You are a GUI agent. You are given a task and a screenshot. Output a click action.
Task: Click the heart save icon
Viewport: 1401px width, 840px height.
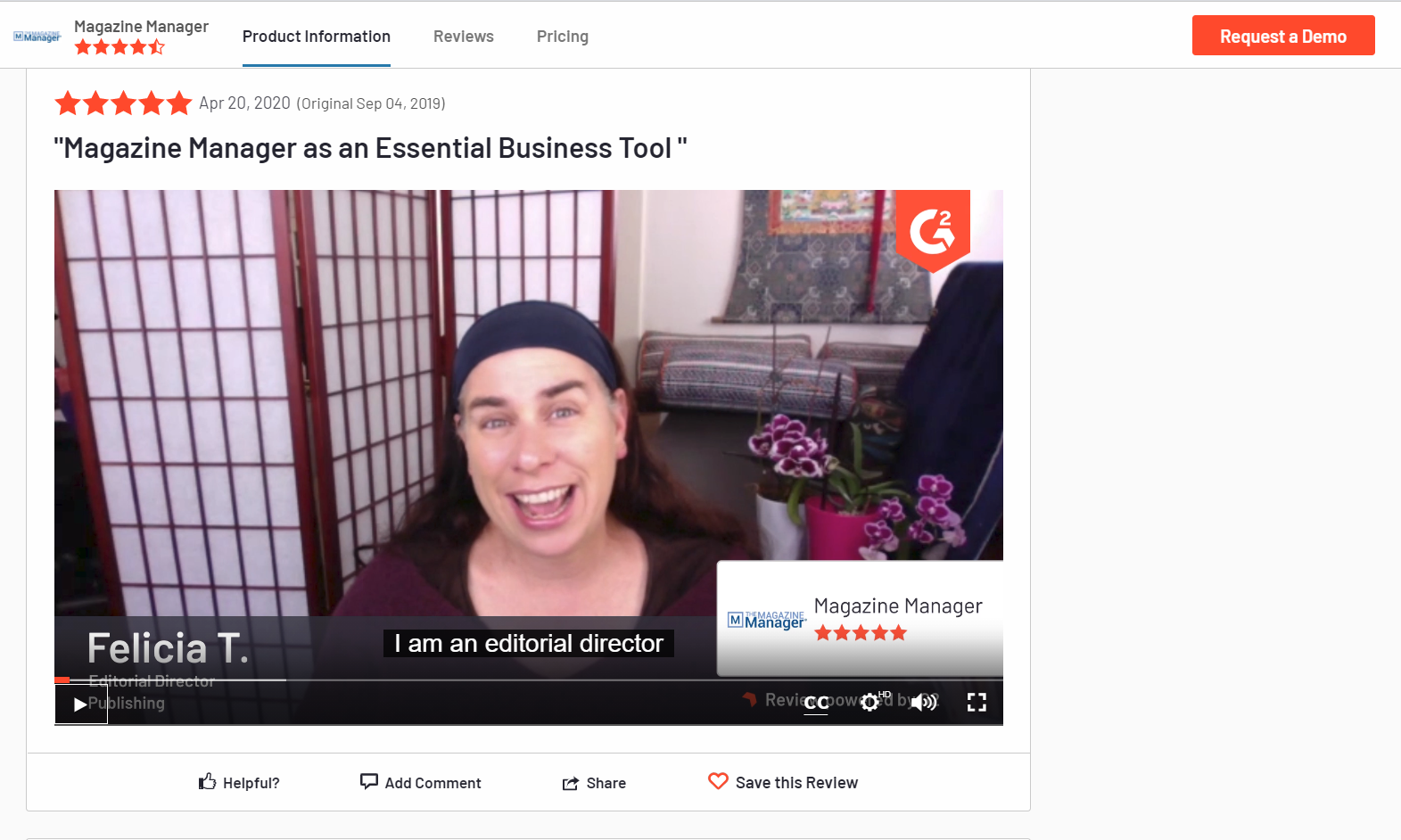tap(718, 781)
